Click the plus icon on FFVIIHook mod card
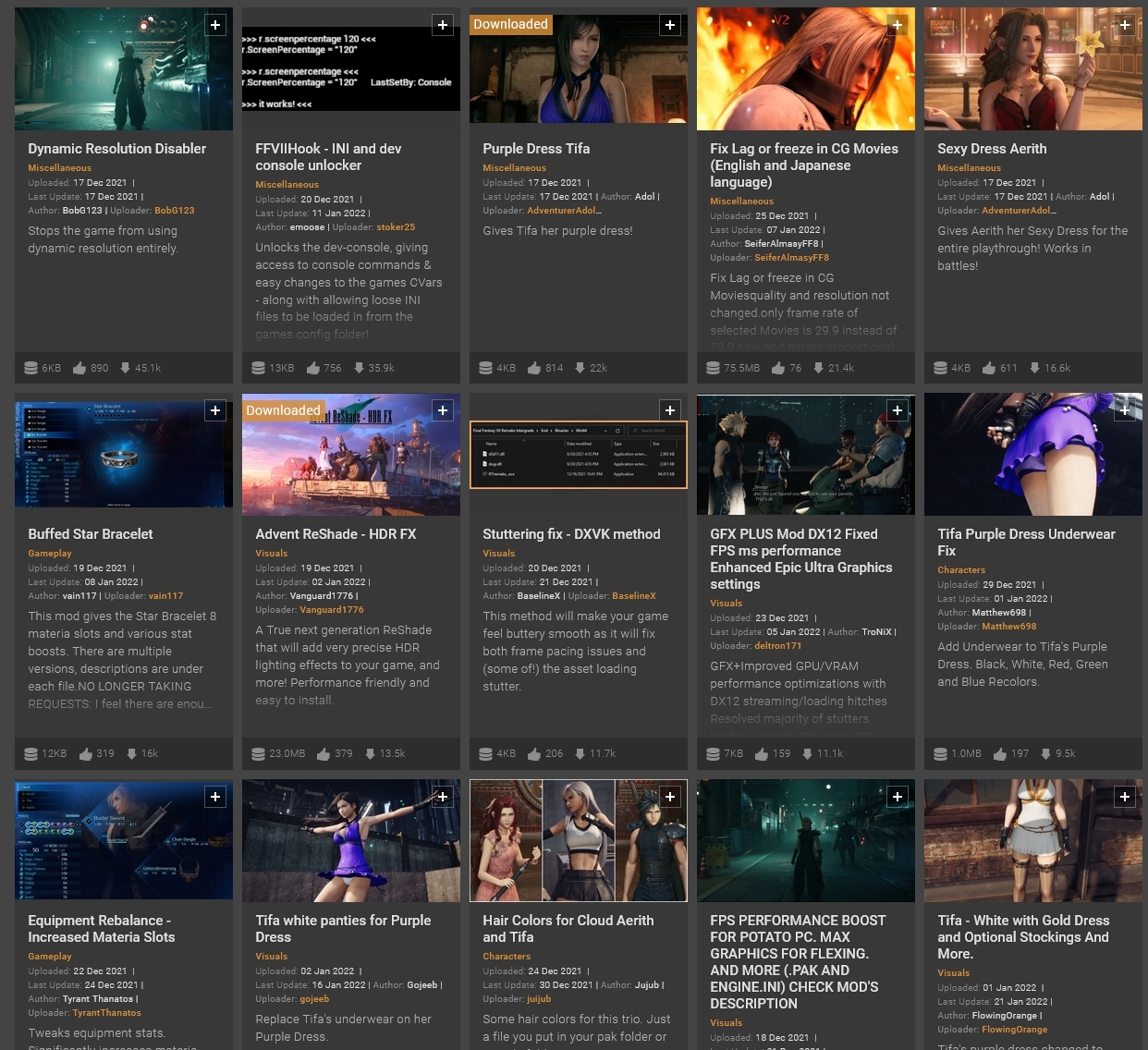1148x1050 pixels. click(443, 25)
